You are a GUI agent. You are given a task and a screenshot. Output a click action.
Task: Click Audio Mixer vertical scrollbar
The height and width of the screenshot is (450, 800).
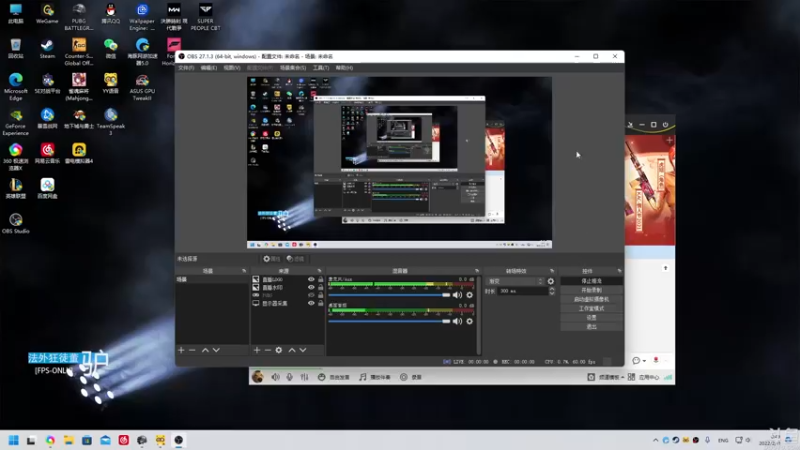478,315
